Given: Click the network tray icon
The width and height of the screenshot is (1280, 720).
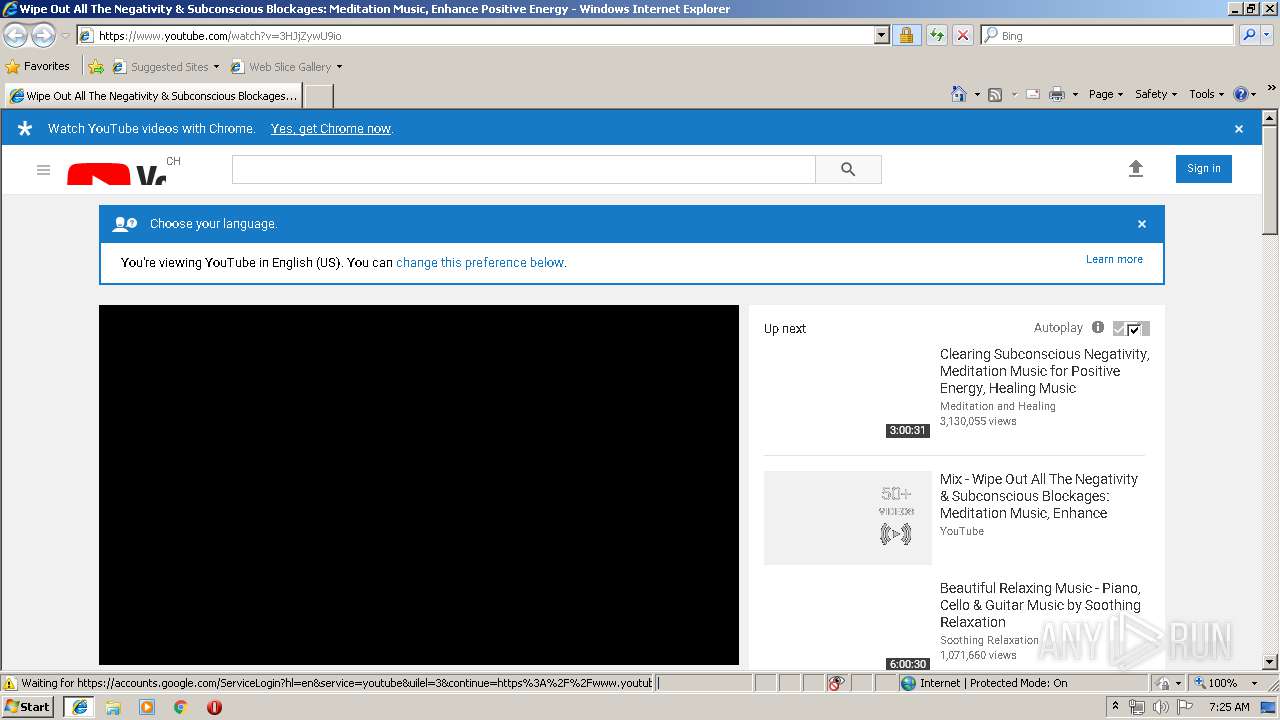Looking at the screenshot, I should 1136,707.
